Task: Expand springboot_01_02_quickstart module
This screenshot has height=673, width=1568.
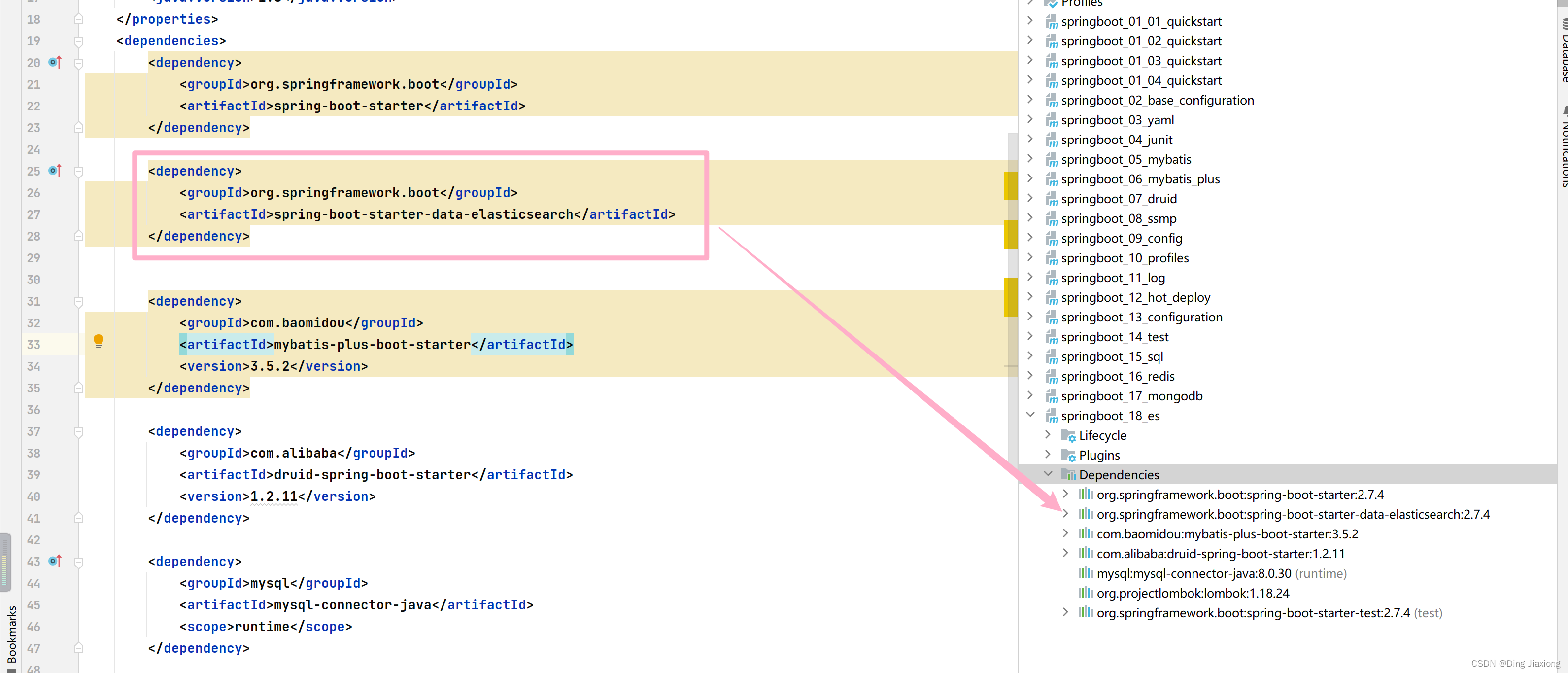Action: point(1030,40)
